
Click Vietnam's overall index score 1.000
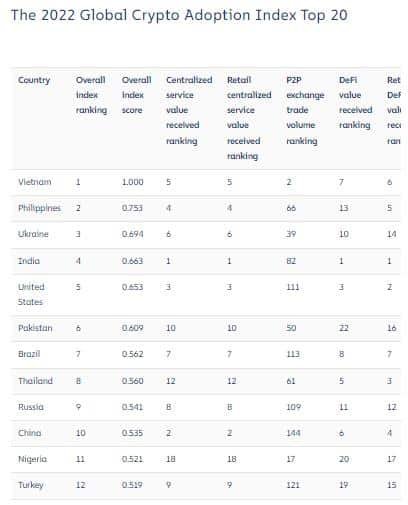click(x=132, y=182)
